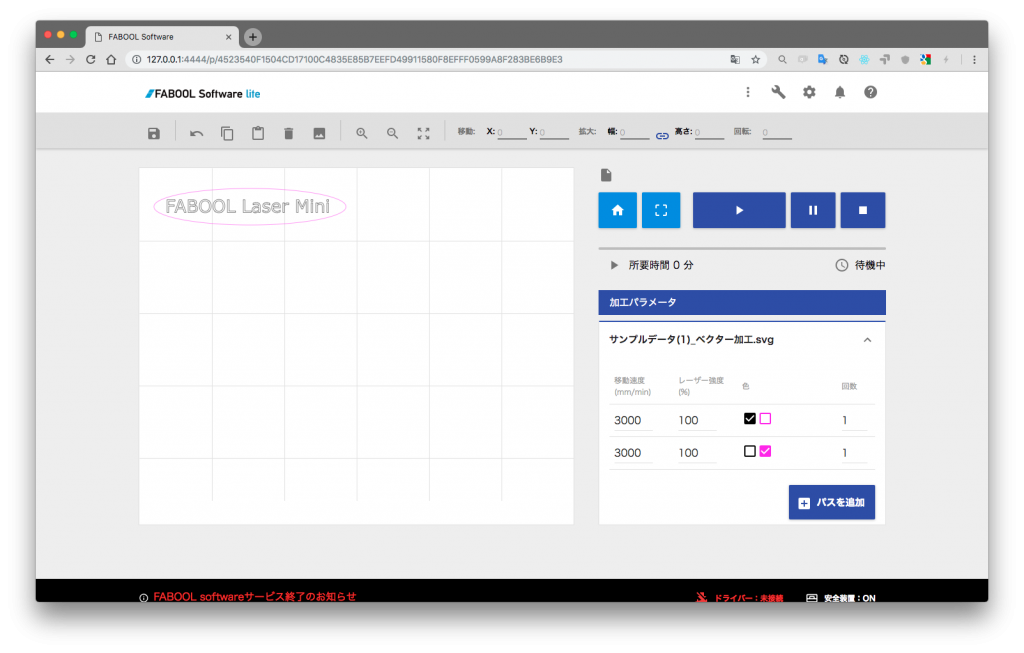Open the bell notifications icon

pos(840,92)
